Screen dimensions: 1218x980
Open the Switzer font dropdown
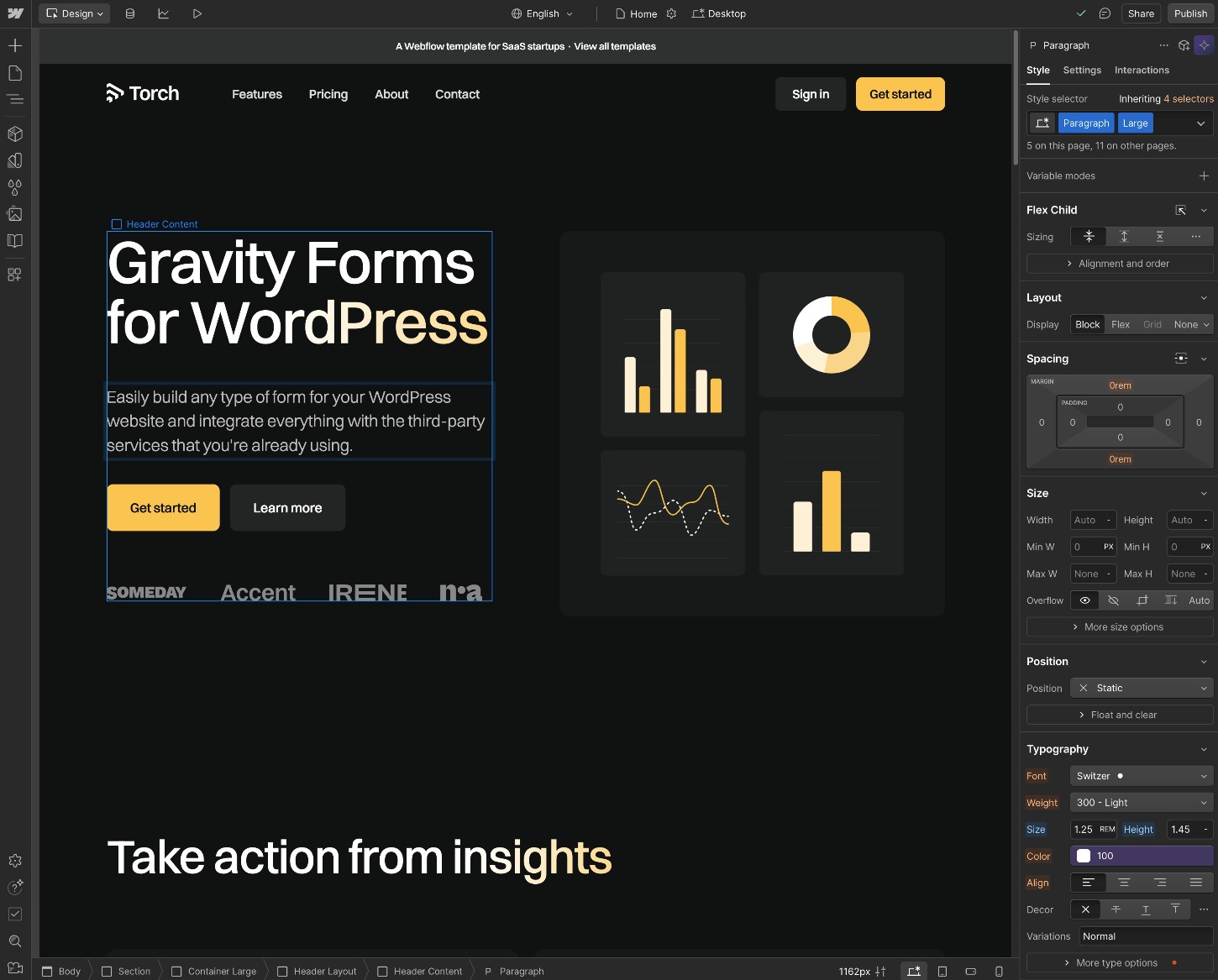(1140, 775)
